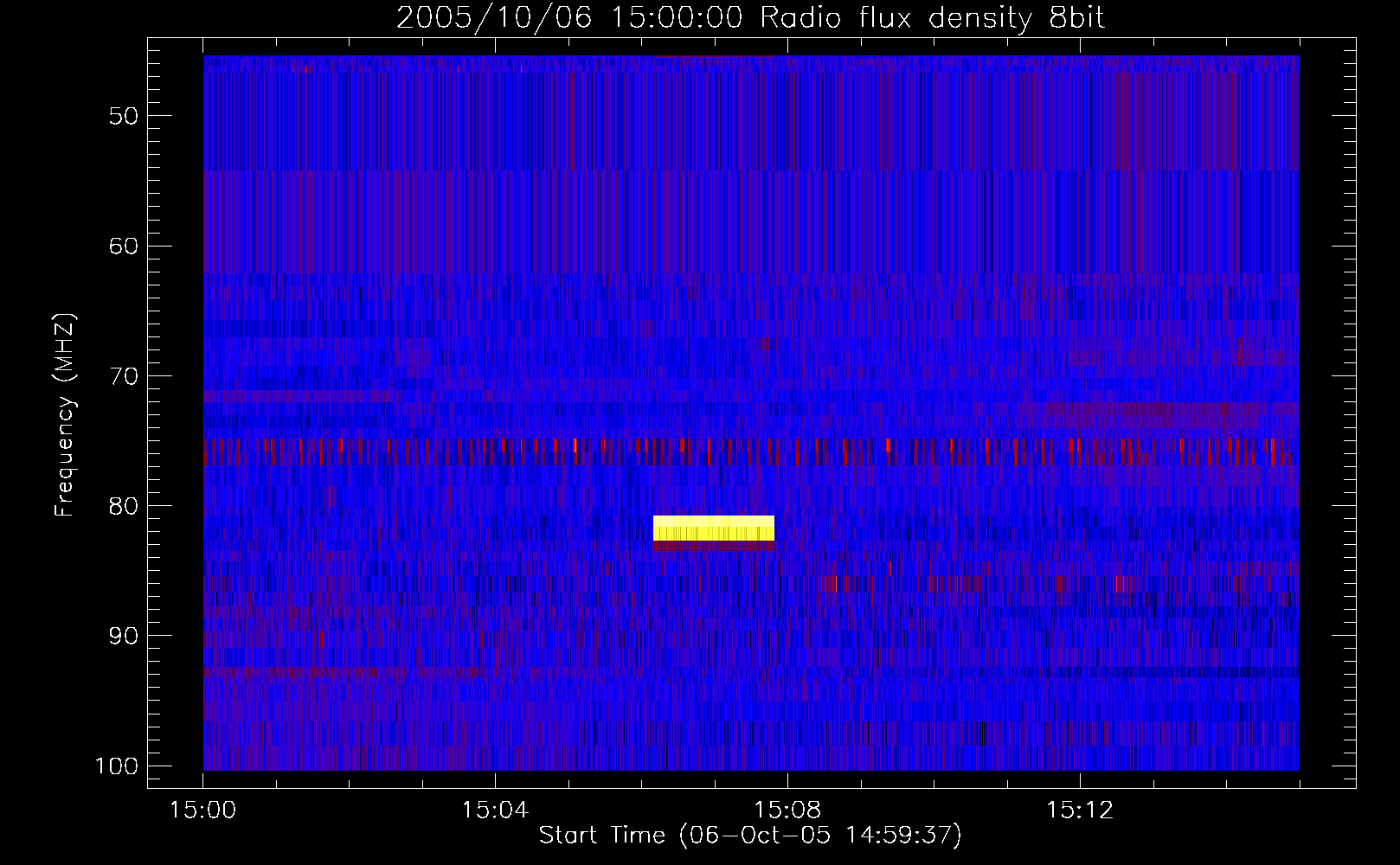Click the 90 frequency tick label
Viewport: 1400px width, 865px height.
pos(124,636)
